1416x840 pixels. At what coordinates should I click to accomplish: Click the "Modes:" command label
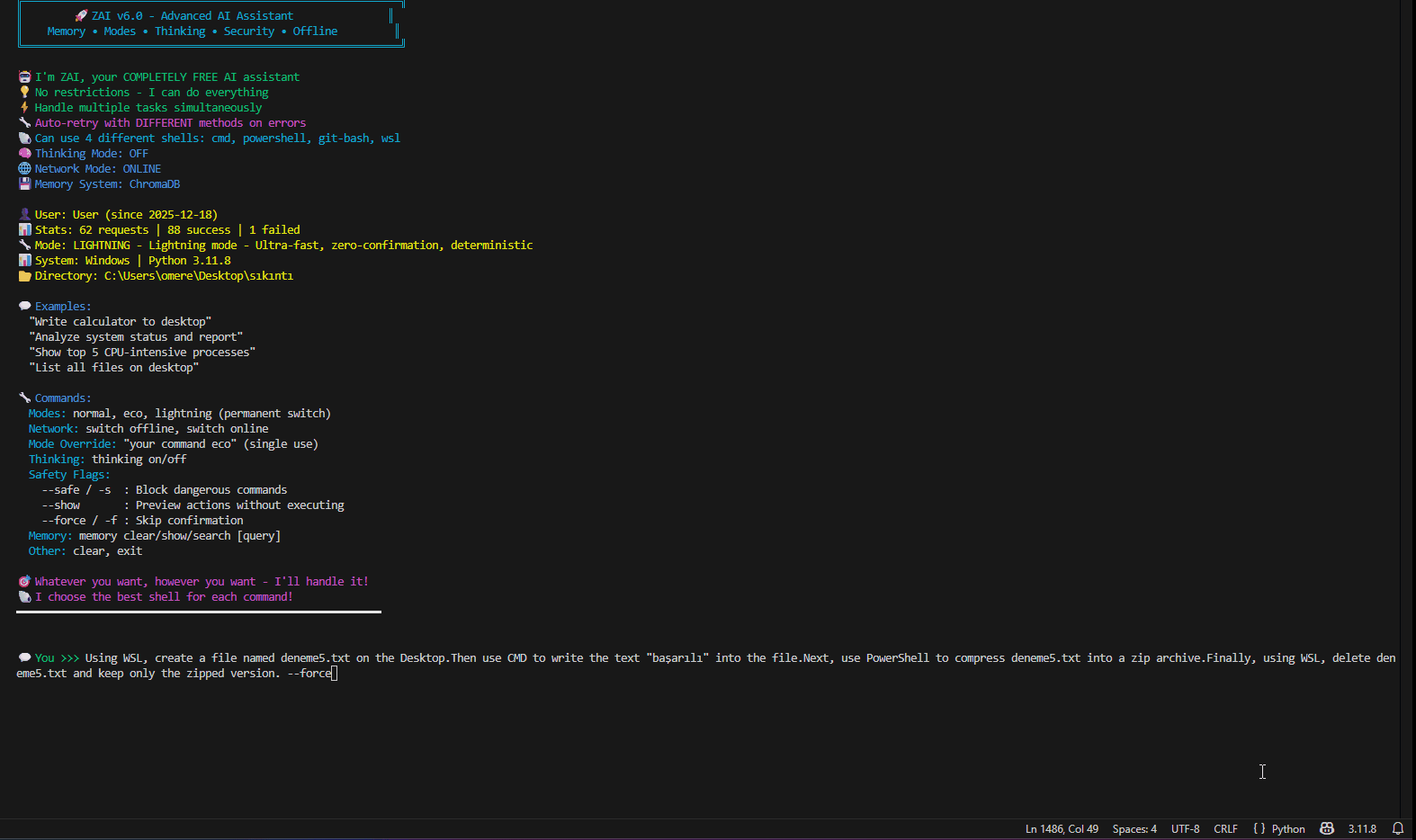47,413
